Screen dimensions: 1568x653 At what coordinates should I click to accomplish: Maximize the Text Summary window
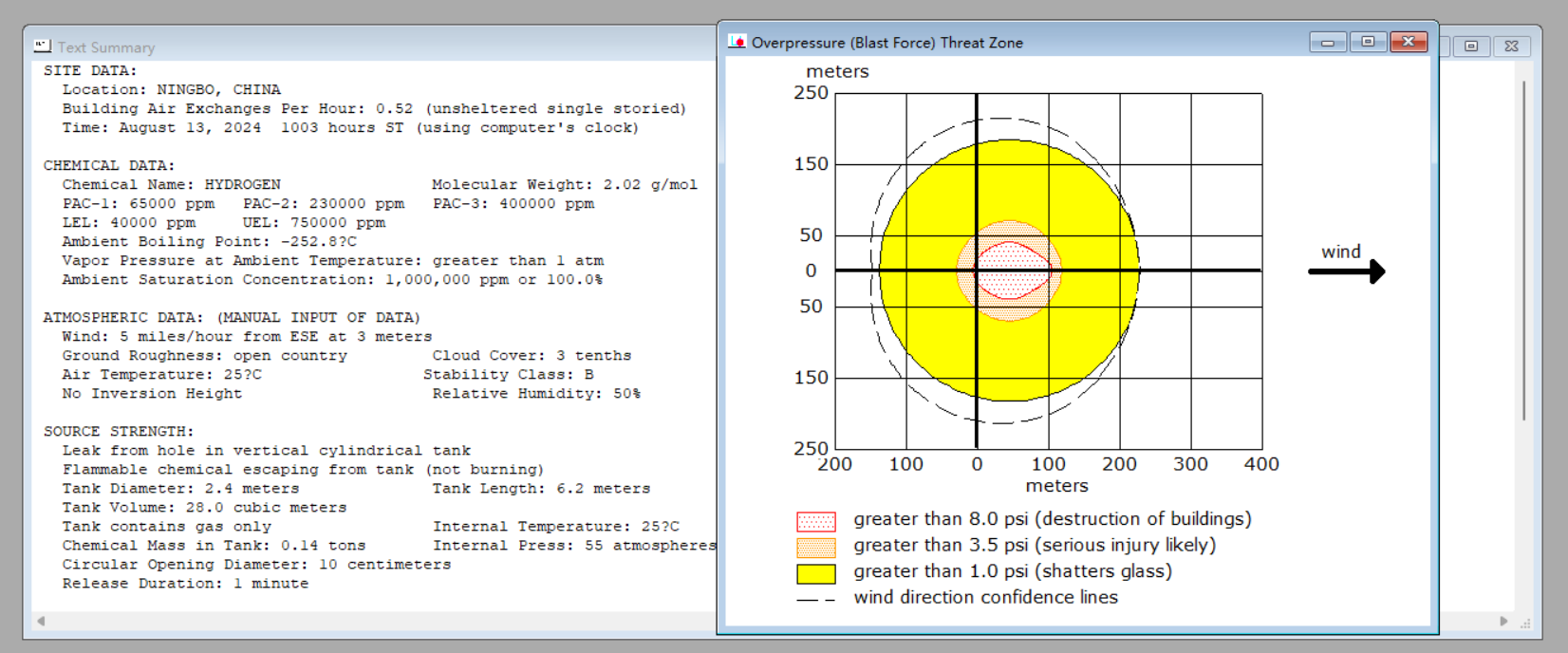pyautogui.click(x=1471, y=46)
